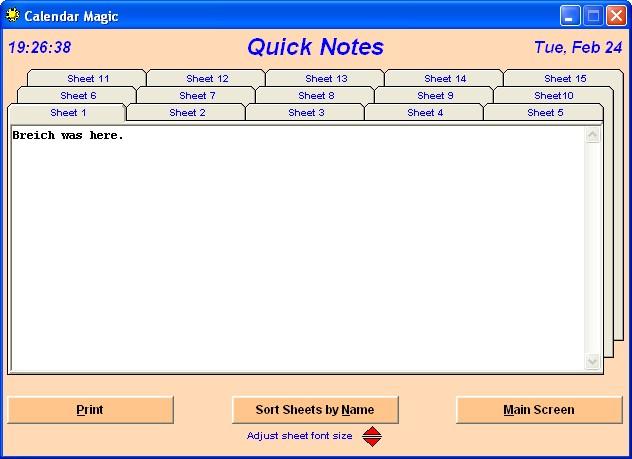Switch to the Sheet 6 tab

point(78,96)
